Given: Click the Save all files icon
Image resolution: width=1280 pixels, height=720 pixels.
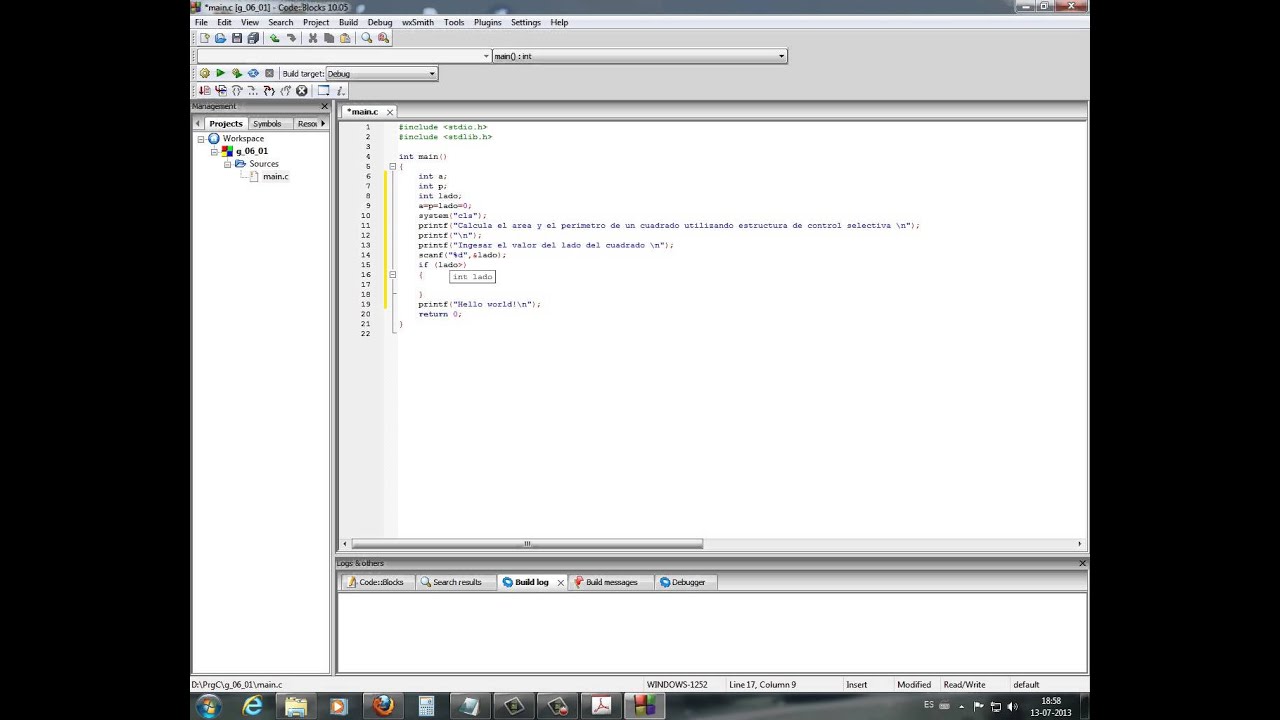Looking at the screenshot, I should coord(253,38).
